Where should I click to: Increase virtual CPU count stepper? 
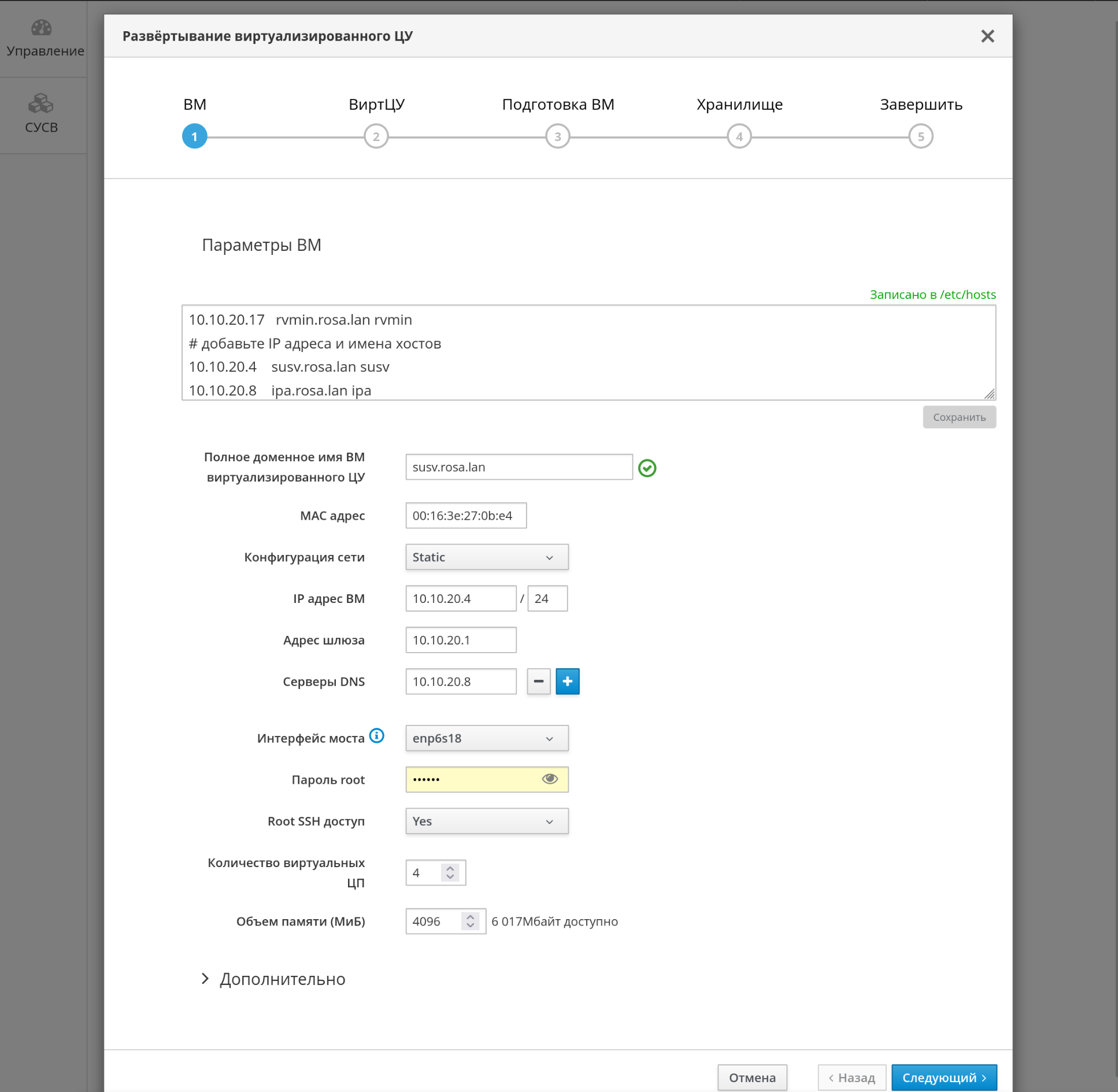pos(450,868)
